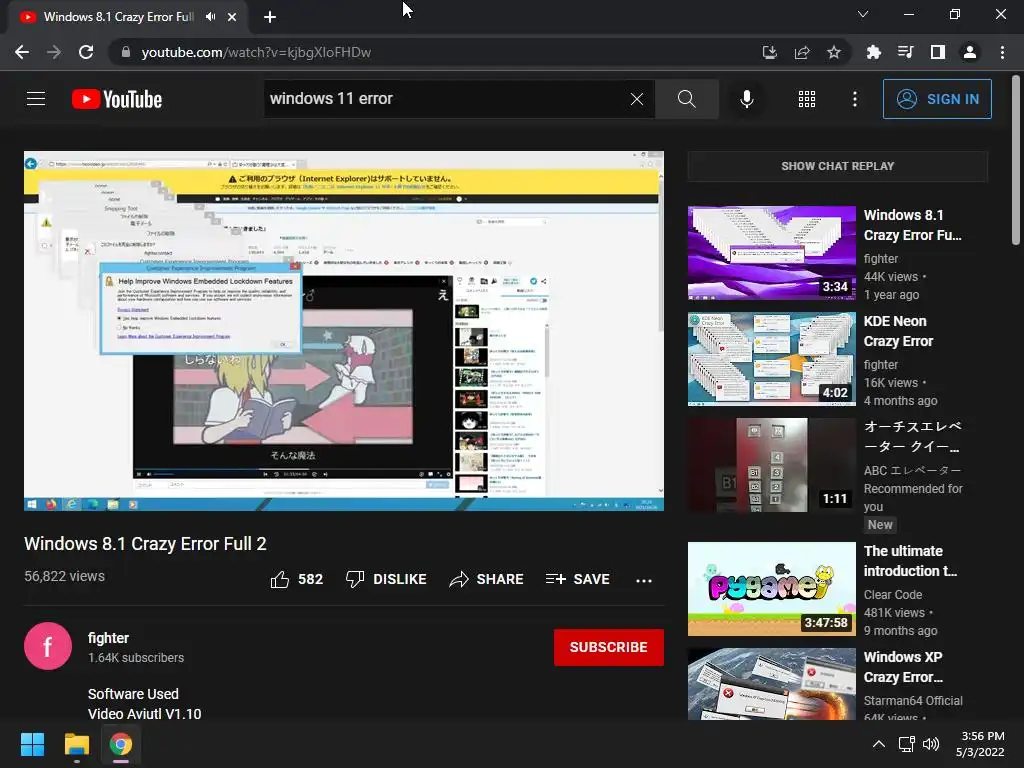Dislike the video
Viewport: 1024px width, 768px height.
386,579
